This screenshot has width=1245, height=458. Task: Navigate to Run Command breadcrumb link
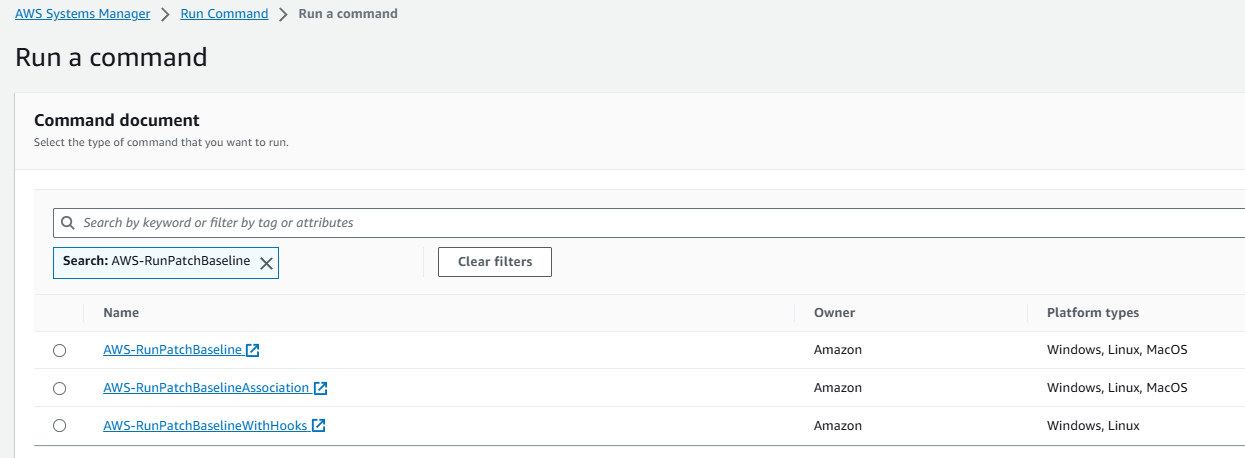[x=224, y=14]
